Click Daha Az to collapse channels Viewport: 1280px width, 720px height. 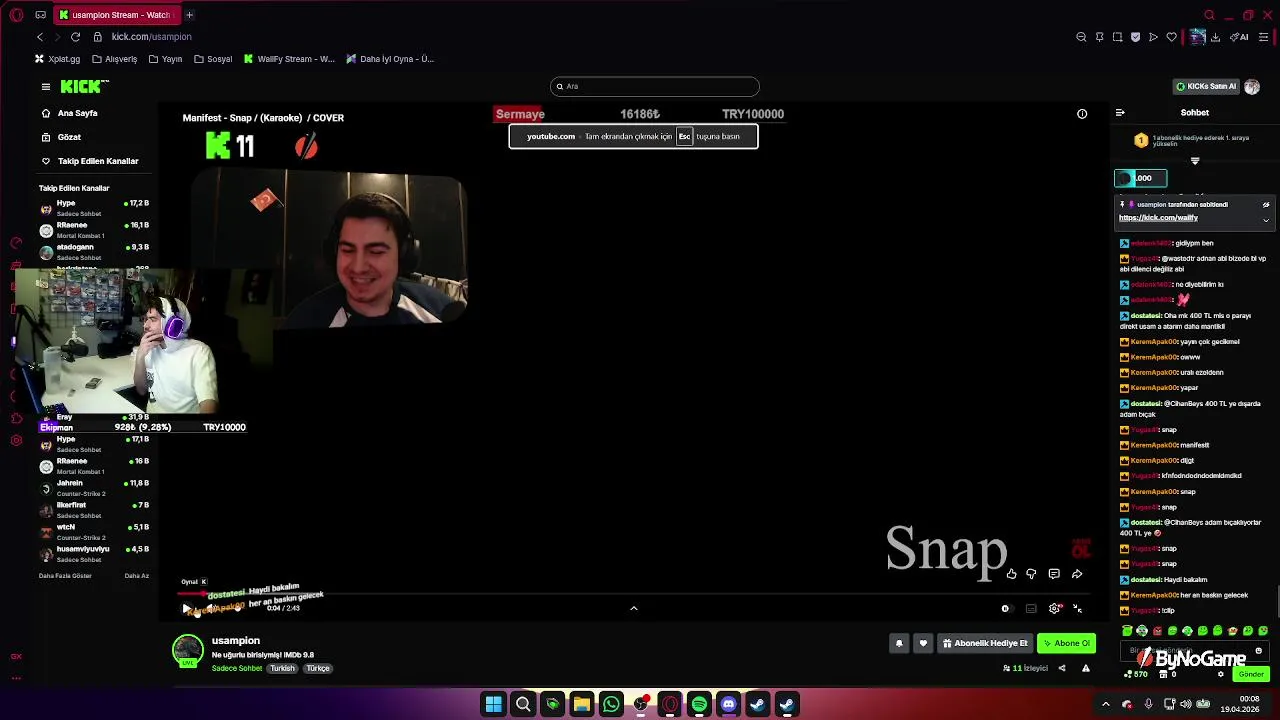coord(136,576)
